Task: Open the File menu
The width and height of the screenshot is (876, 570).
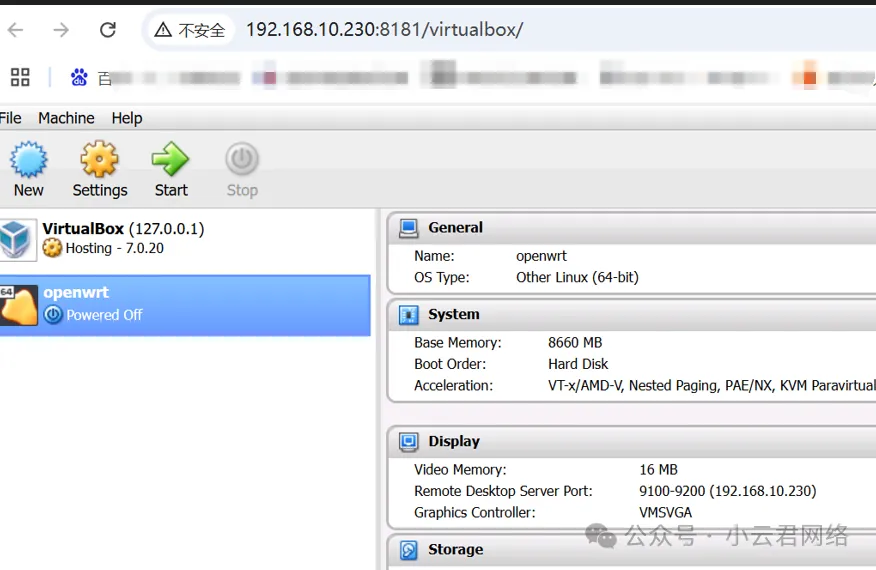Action: [11, 118]
